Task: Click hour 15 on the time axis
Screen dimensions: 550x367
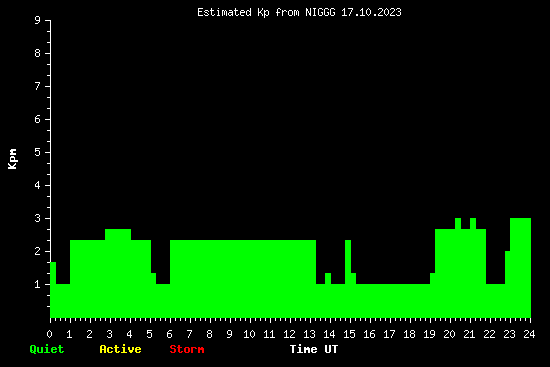Action: (x=349, y=334)
